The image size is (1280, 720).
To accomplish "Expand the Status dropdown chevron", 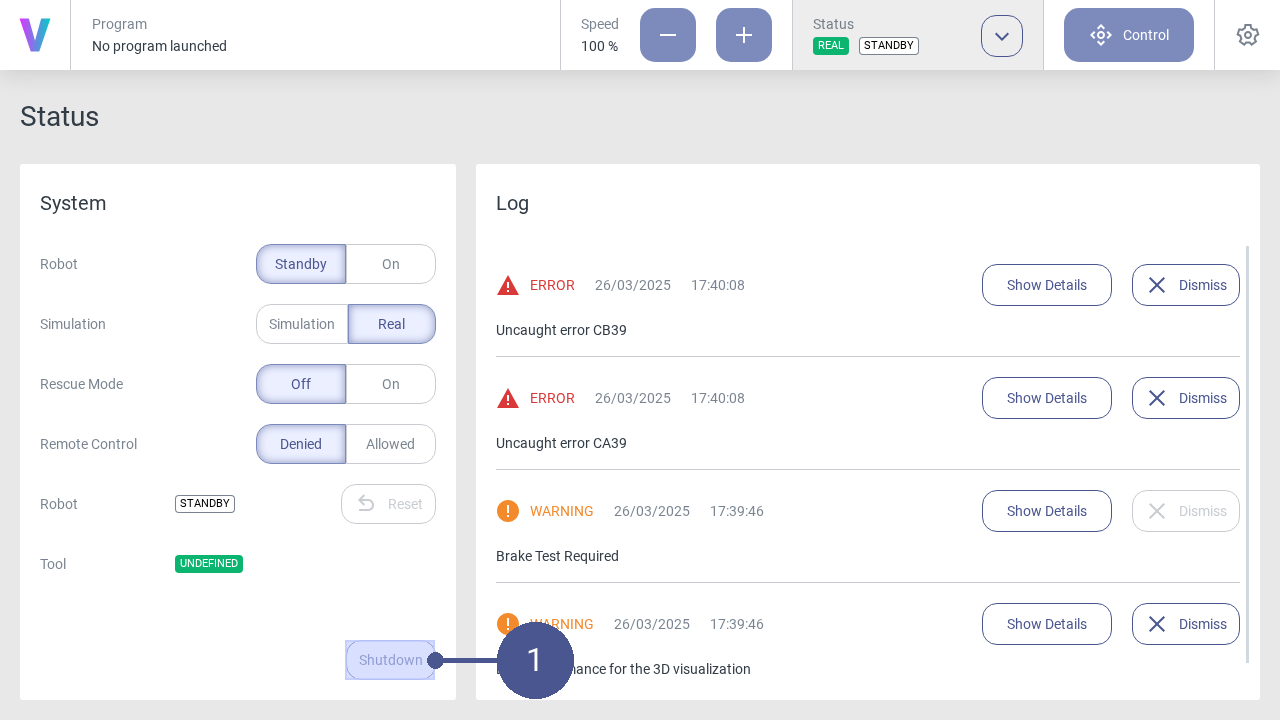I will [1001, 34].
